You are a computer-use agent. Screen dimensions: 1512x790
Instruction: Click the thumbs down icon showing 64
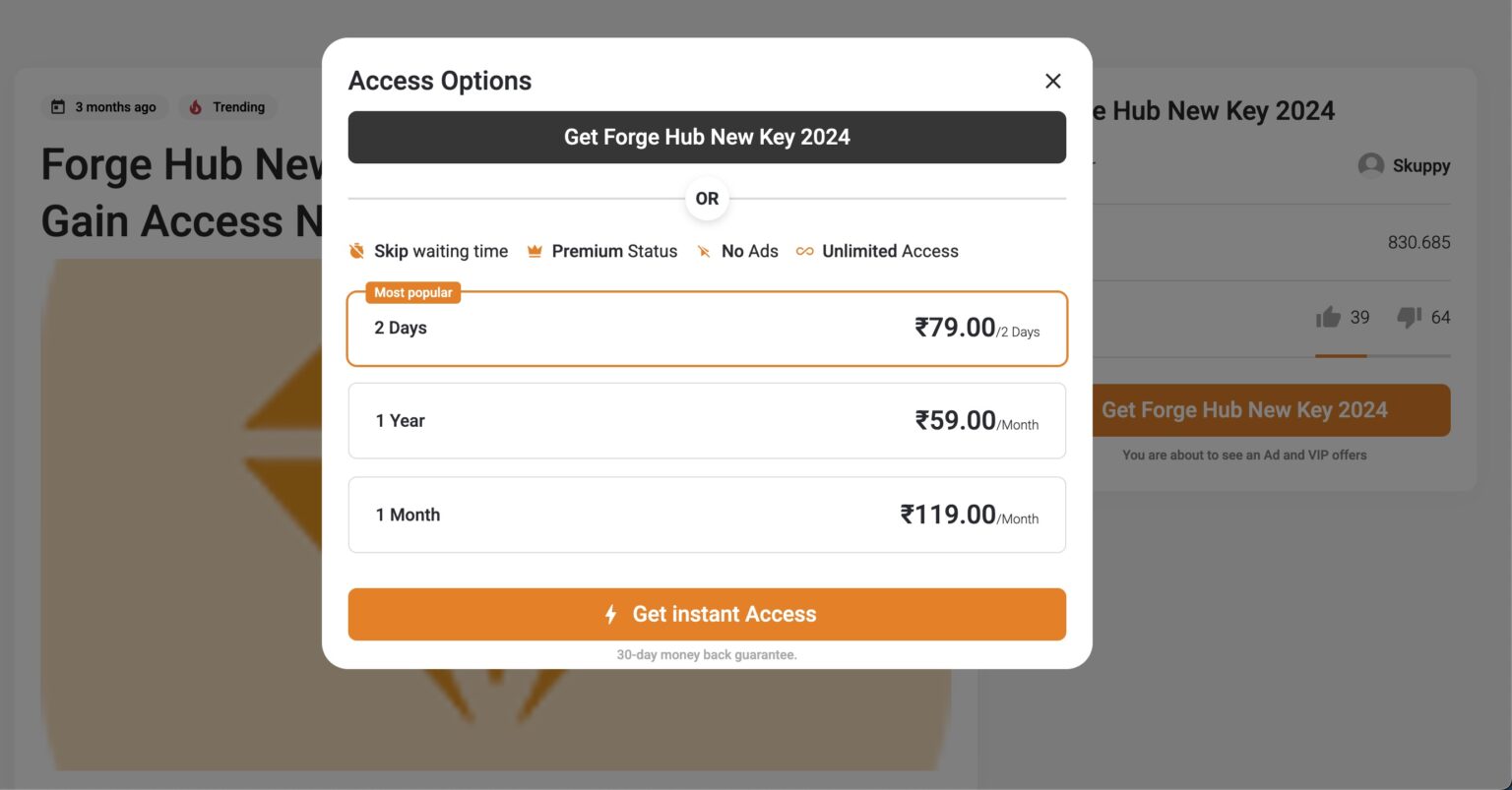tap(1409, 317)
